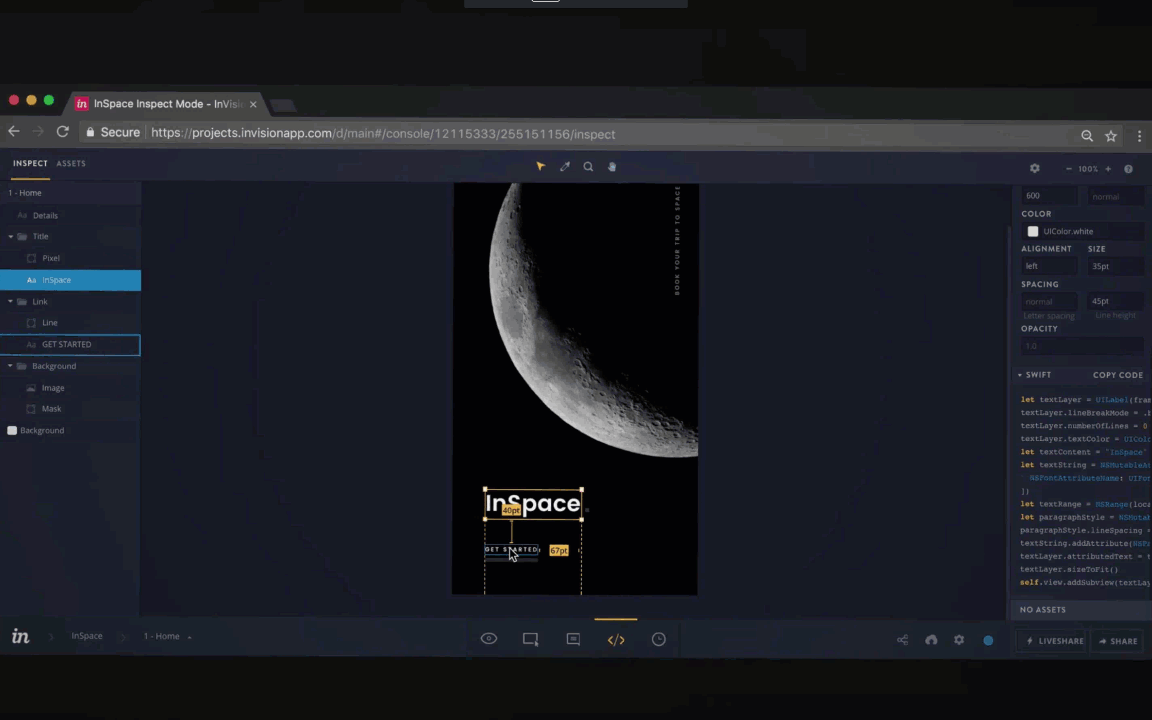Go back in the browser

(x=14, y=132)
